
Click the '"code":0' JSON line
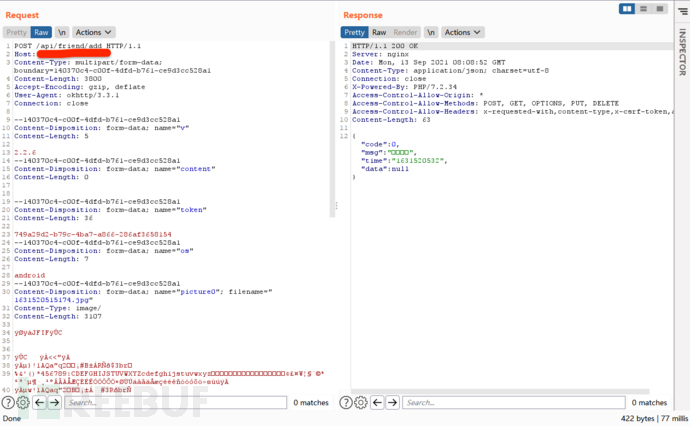click(380, 144)
